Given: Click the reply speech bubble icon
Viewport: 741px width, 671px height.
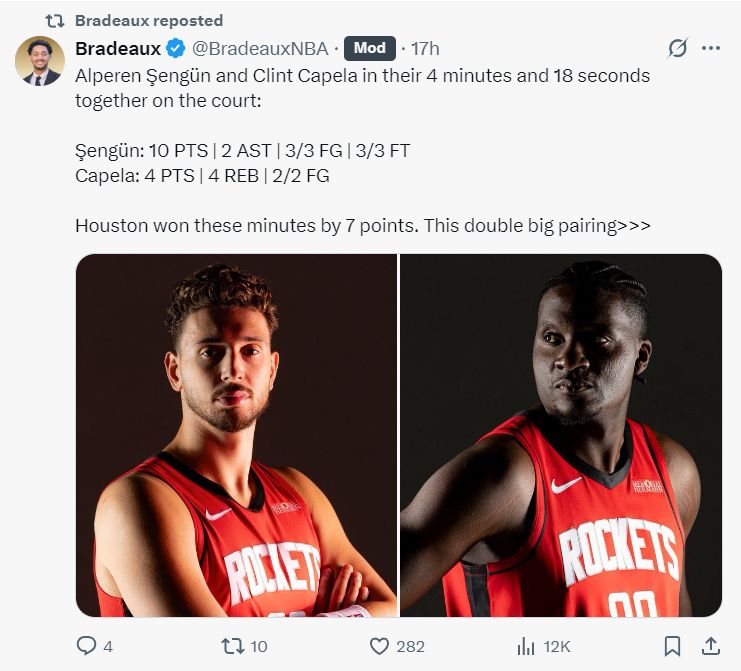Looking at the screenshot, I should pos(86,645).
